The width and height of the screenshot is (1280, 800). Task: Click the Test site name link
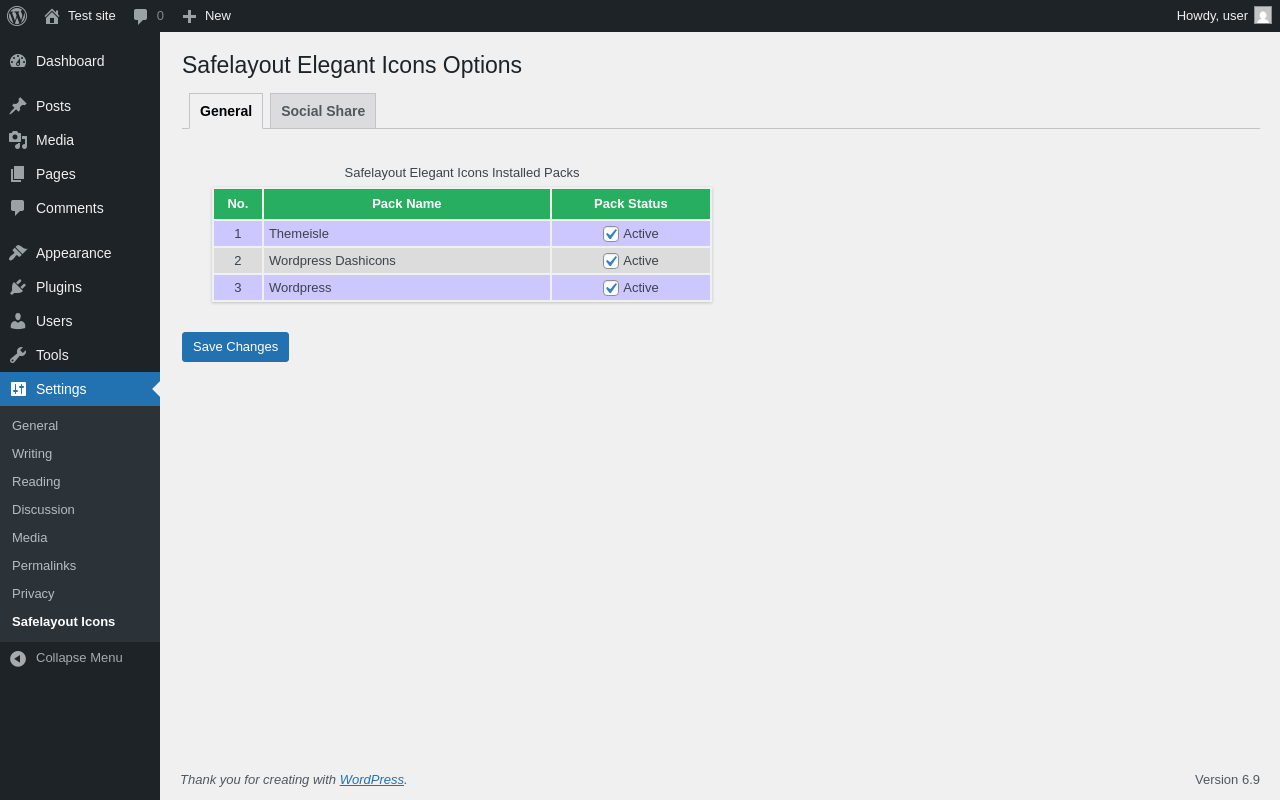92,16
